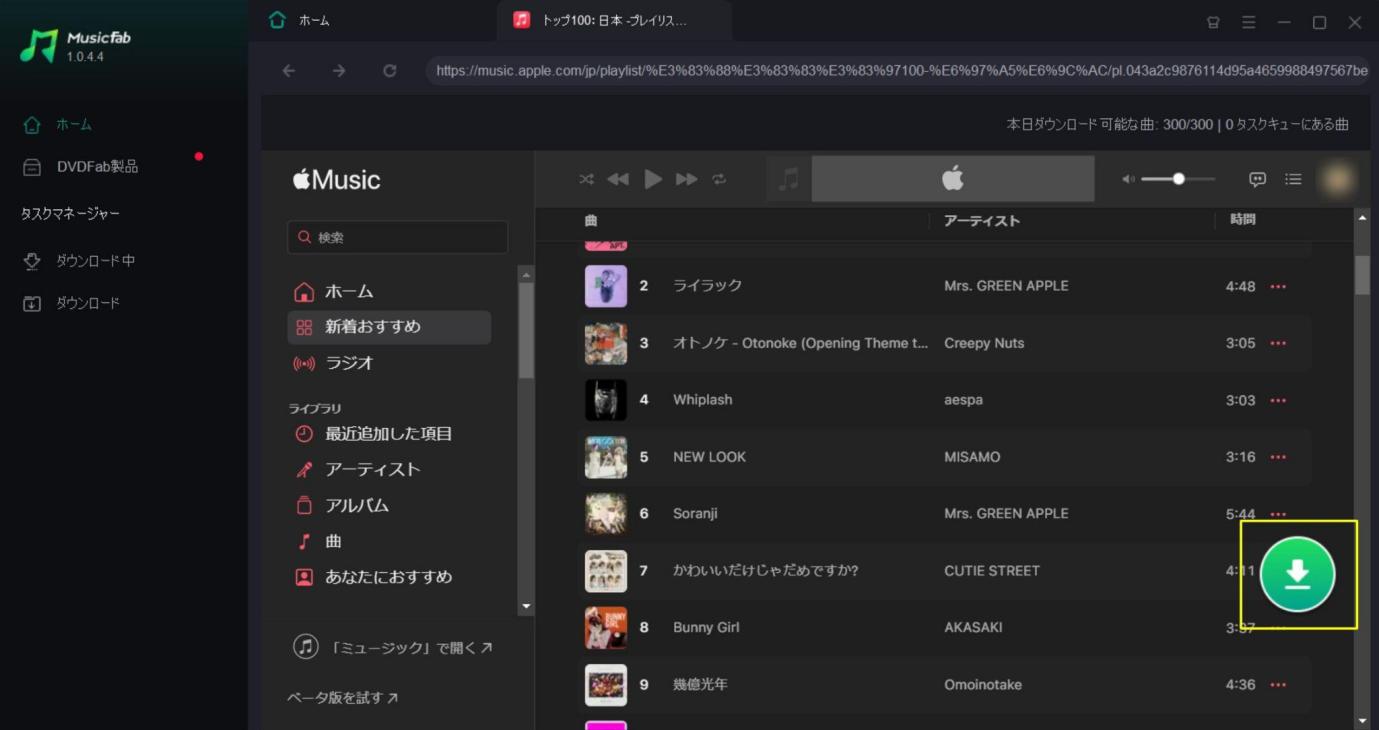This screenshot has height=730, width=1379.
Task: Select the トップ100: 日本 playlist tab
Action: [x=614, y=20]
